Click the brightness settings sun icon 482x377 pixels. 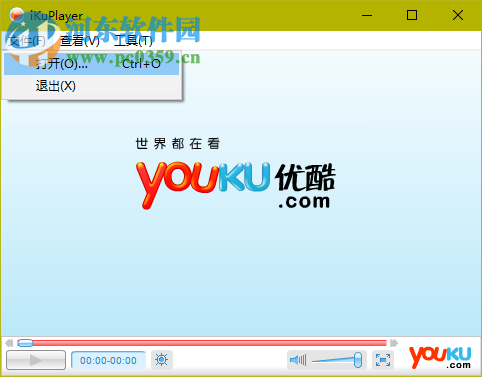[162, 360]
